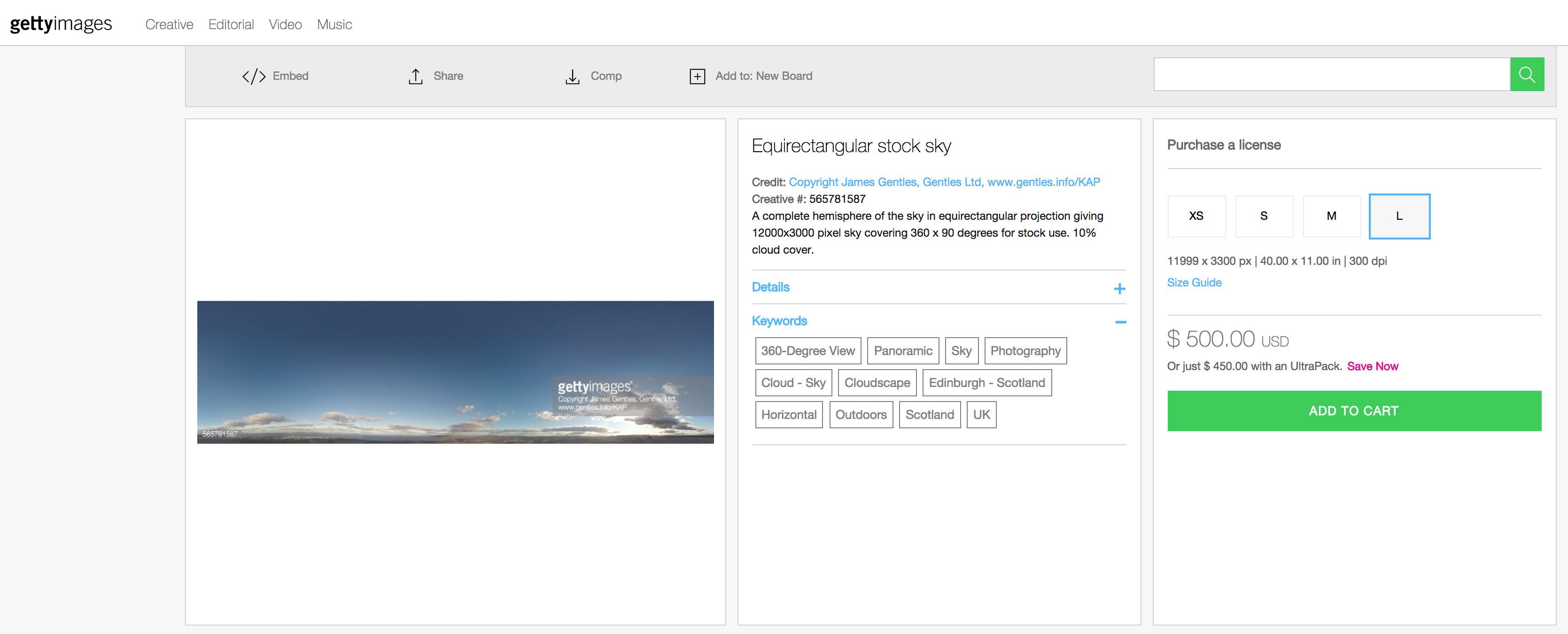
Task: Open the Editorial menu
Action: coord(231,24)
